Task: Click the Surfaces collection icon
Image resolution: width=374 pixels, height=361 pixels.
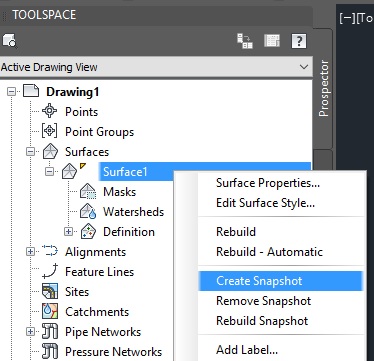Action: [x=50, y=151]
